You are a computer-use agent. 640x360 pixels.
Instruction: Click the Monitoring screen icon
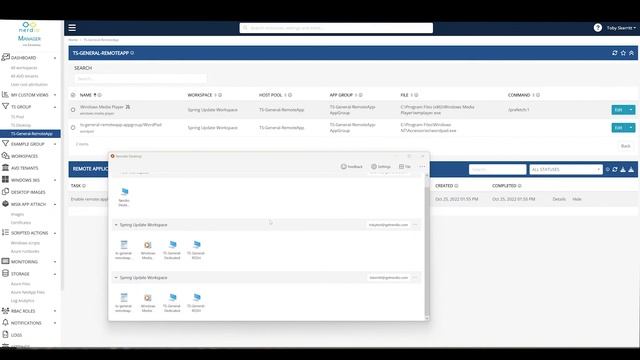(5, 261)
